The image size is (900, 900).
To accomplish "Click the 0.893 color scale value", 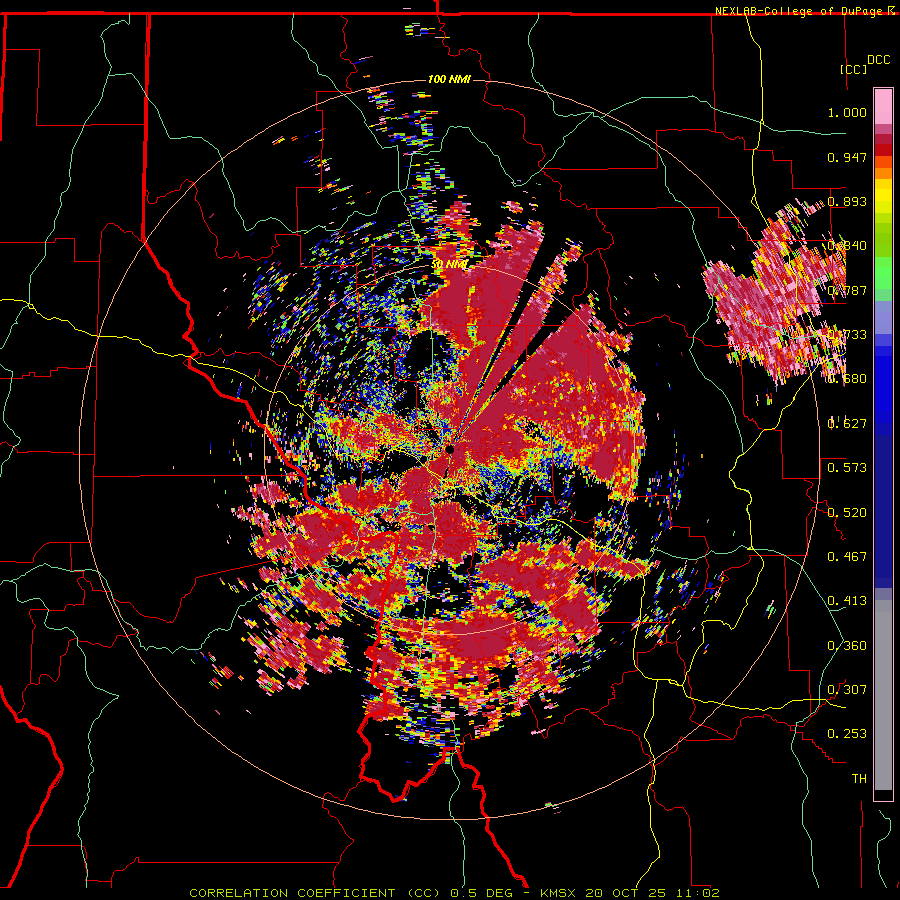I will point(847,201).
